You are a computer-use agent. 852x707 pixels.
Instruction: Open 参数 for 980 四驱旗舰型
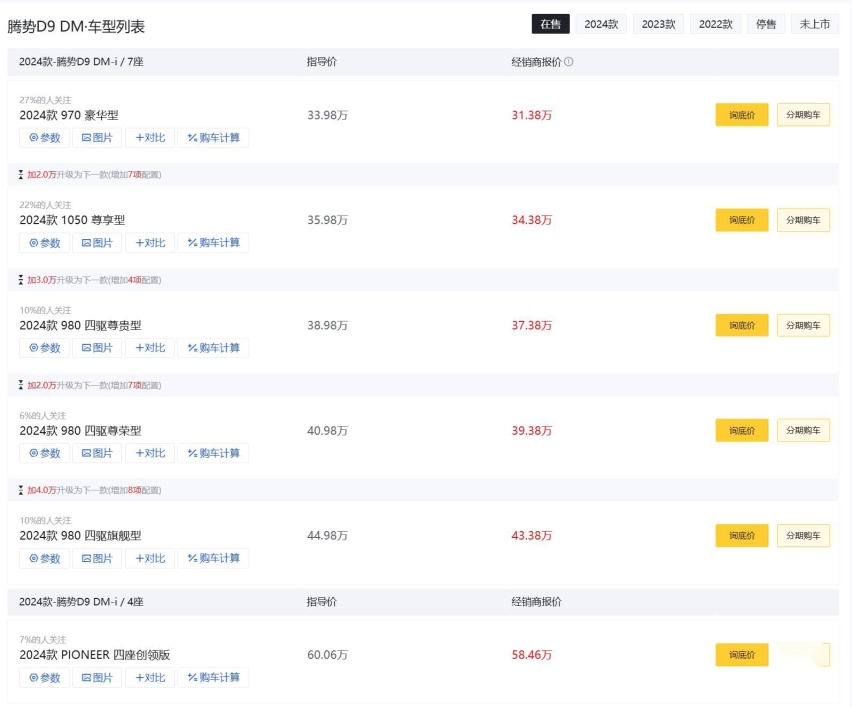pyautogui.click(x=45, y=558)
